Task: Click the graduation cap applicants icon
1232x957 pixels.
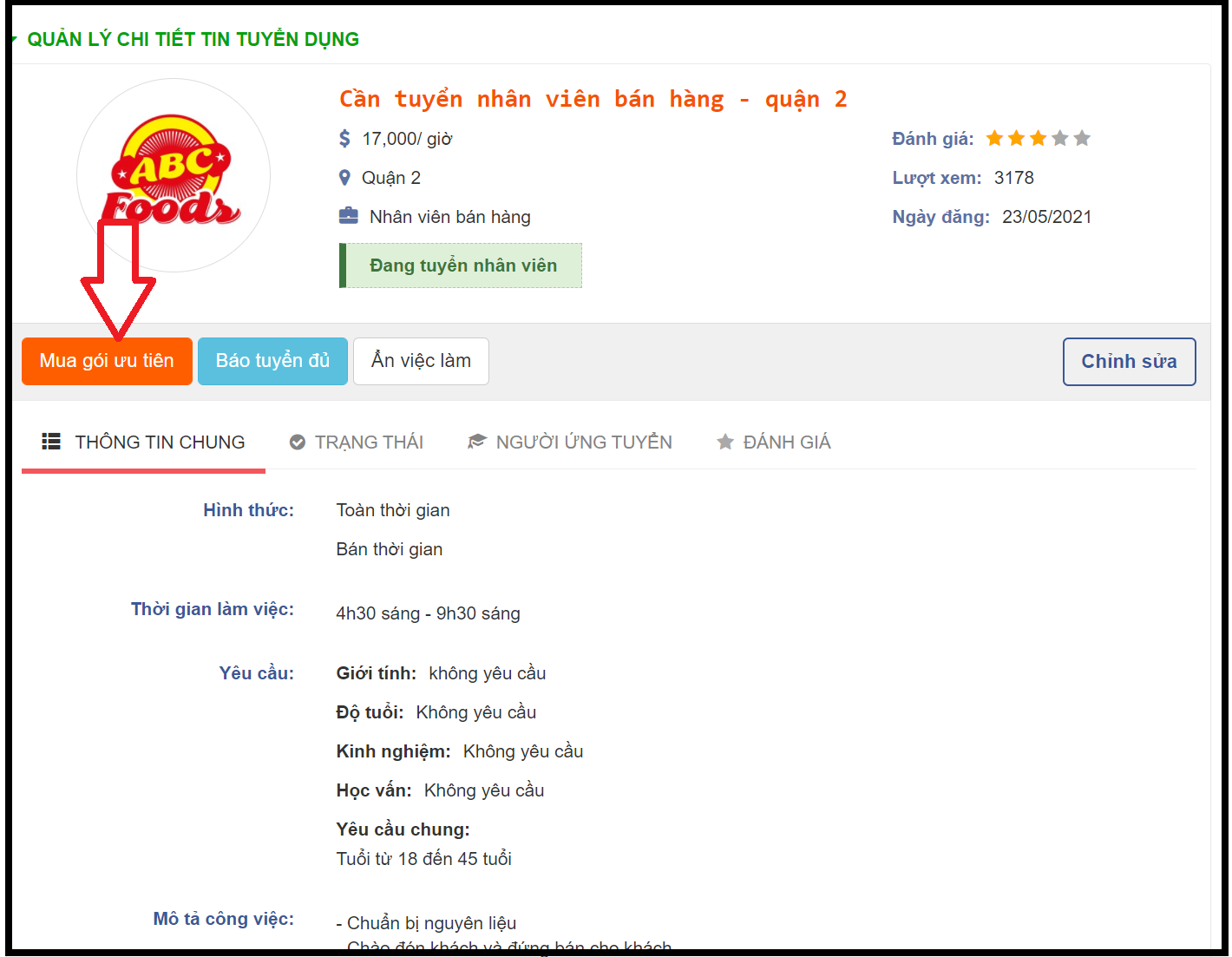Action: (x=477, y=442)
